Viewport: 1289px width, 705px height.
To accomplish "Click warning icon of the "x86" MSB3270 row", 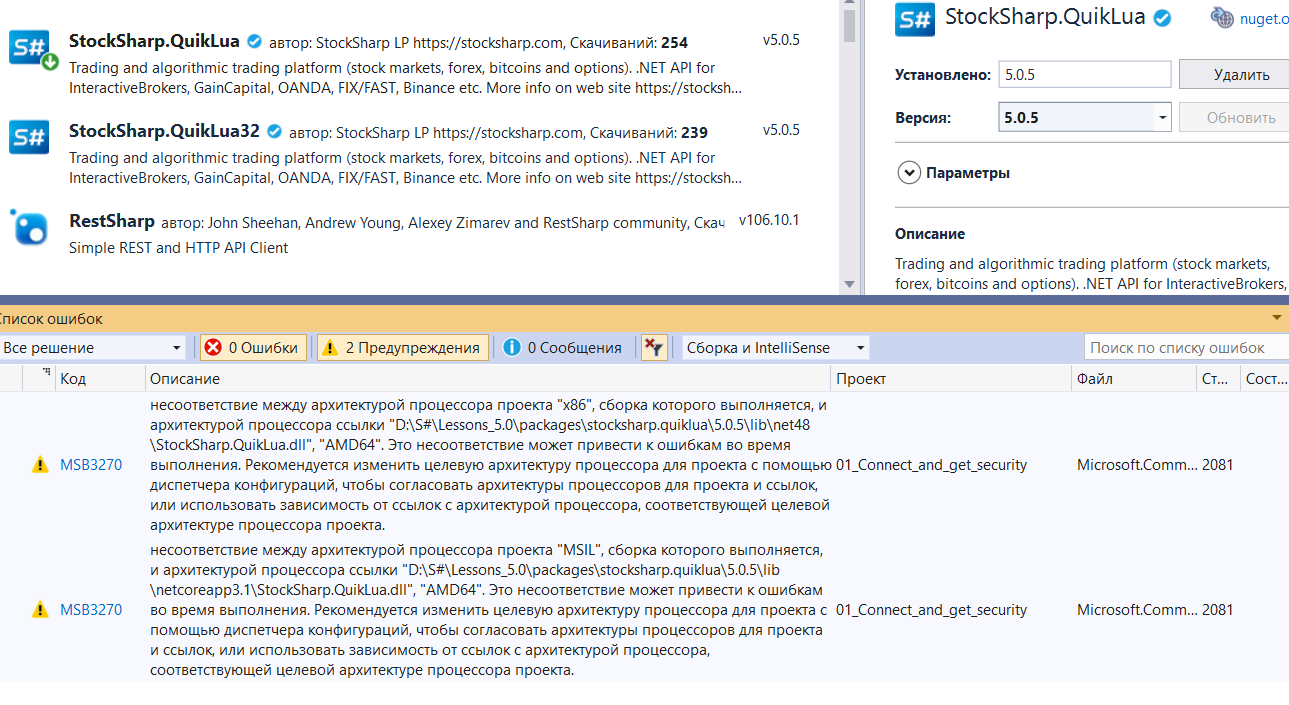I will tap(40, 464).
